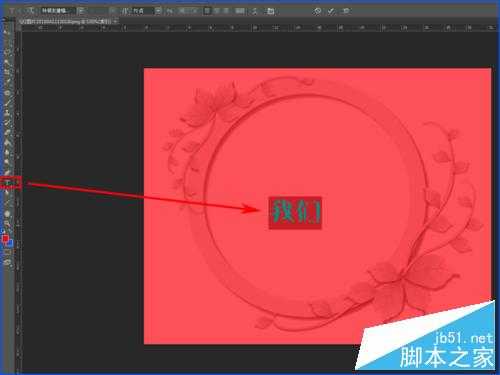This screenshot has width=500, height=375.
Task: Select the Horizontal Type tool
Action: coord(7,183)
